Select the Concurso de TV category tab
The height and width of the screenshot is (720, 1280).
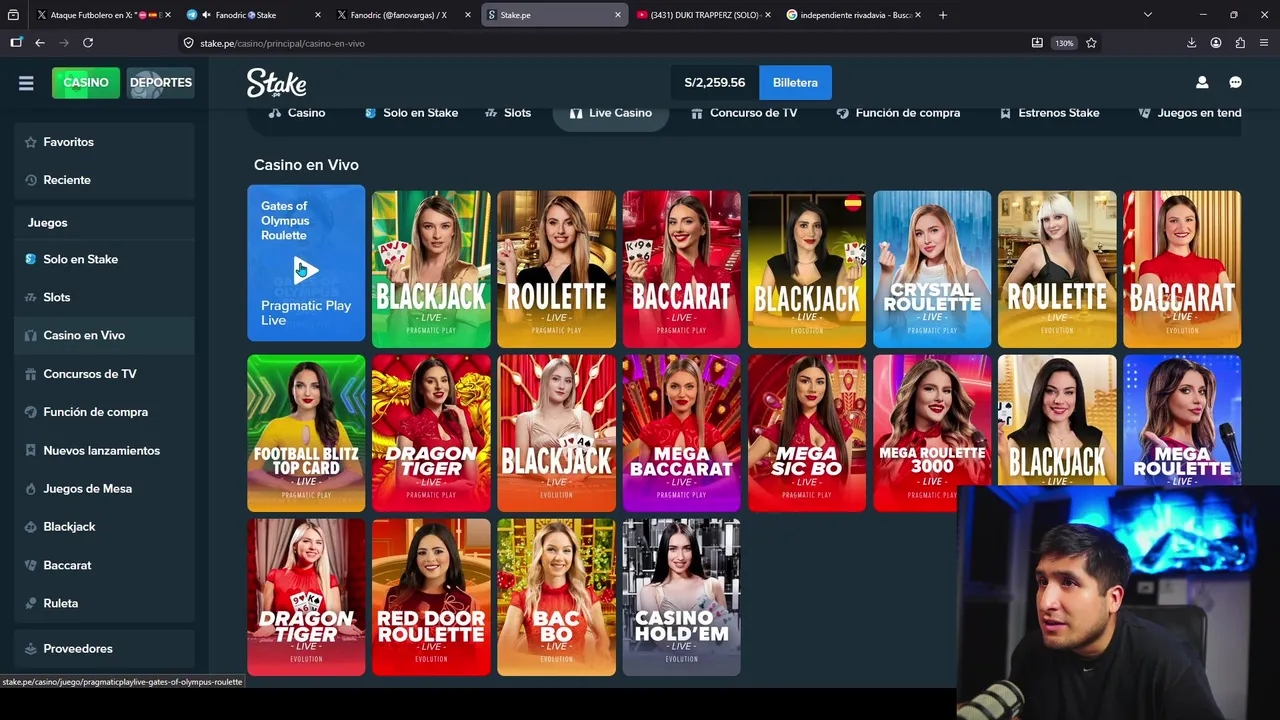tap(744, 113)
